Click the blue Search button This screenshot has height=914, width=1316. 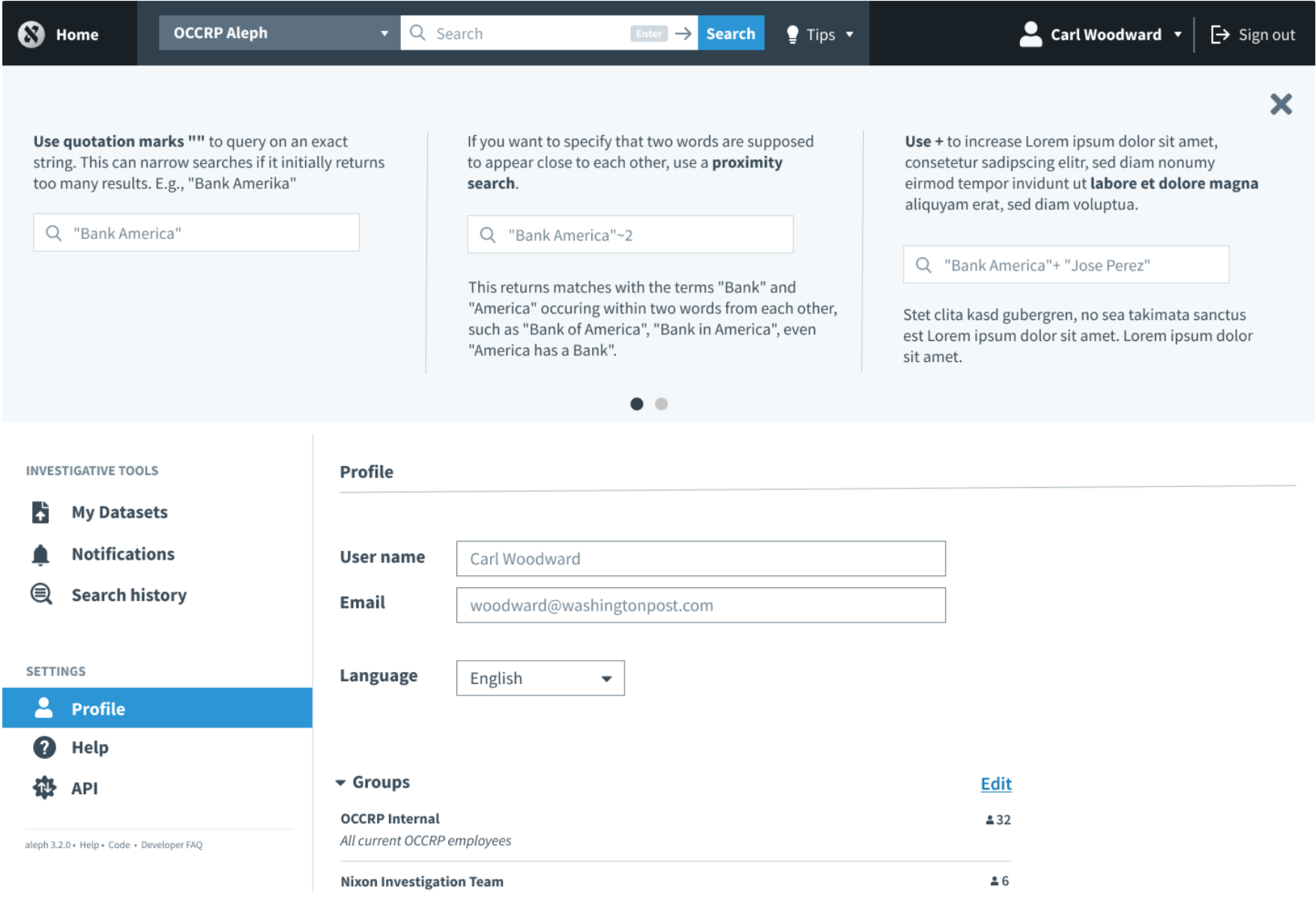pos(730,33)
